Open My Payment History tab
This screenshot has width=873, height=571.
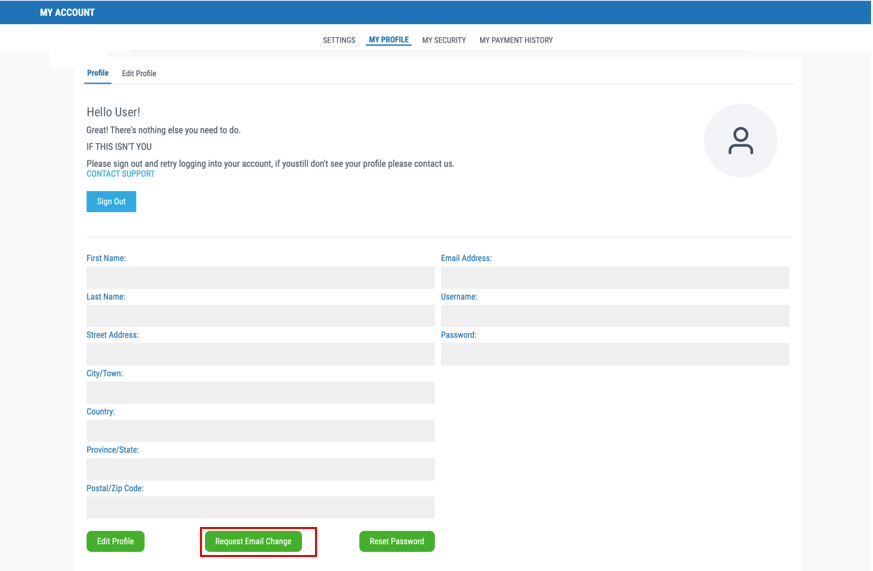[516, 41]
